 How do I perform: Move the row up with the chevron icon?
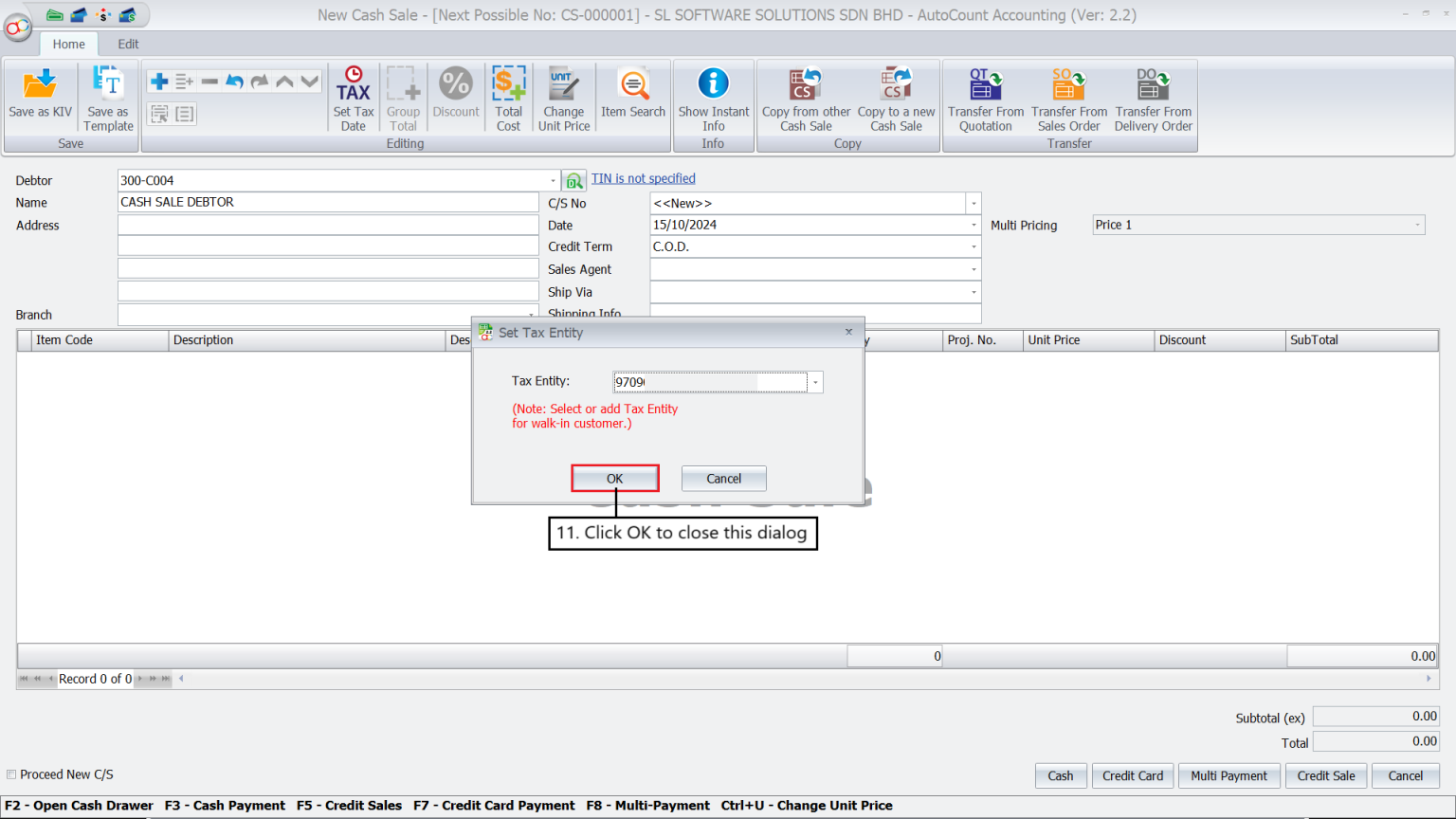[x=284, y=82]
